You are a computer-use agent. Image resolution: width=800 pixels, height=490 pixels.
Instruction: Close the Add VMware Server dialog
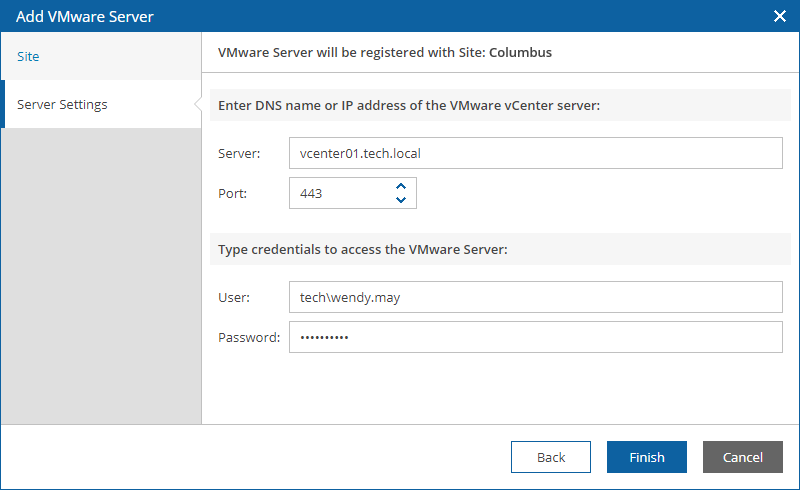(x=780, y=16)
